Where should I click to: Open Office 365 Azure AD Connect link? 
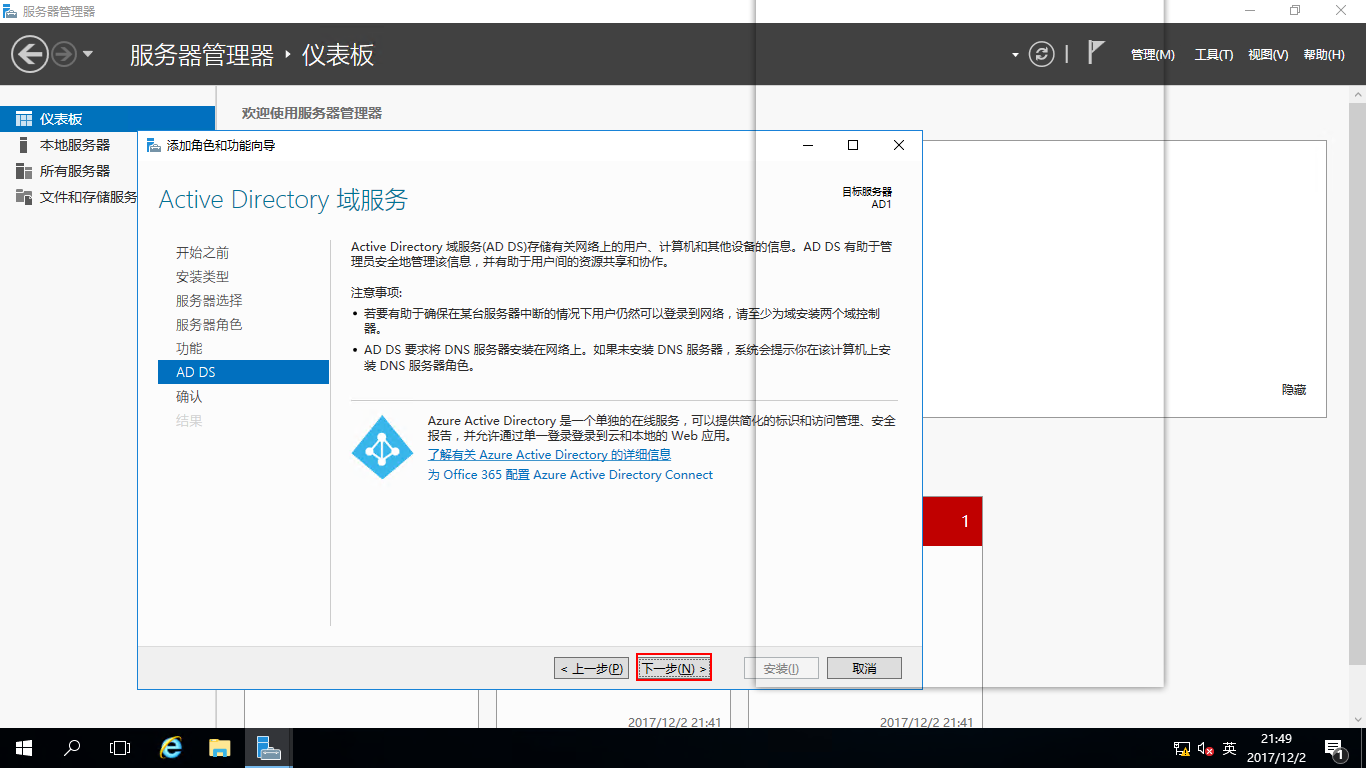[x=570, y=475]
